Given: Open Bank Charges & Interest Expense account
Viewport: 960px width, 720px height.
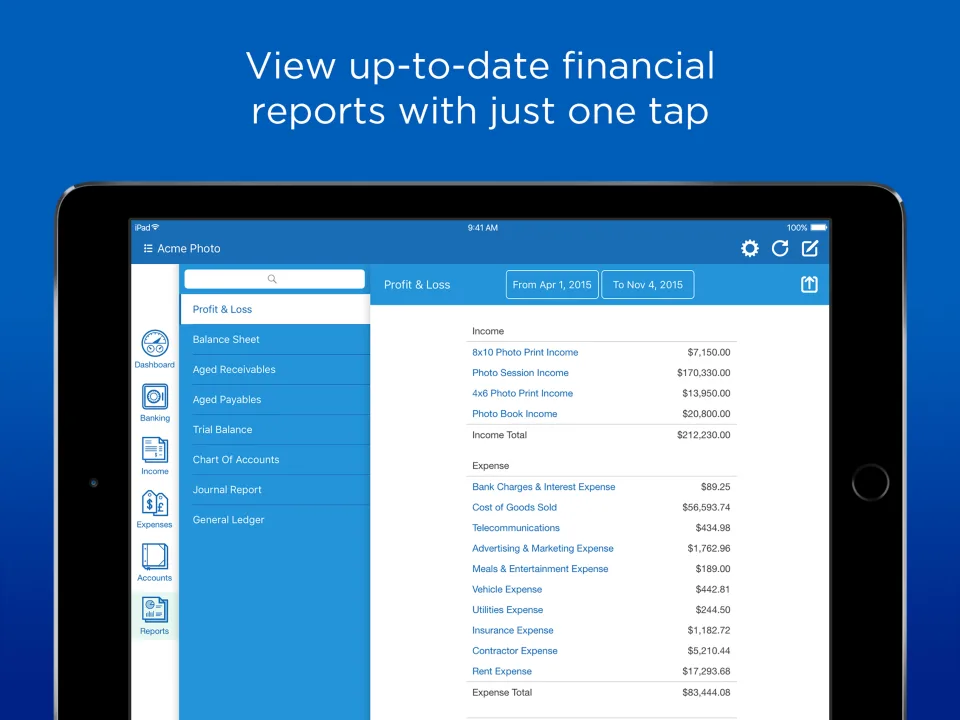Looking at the screenshot, I should (544, 487).
